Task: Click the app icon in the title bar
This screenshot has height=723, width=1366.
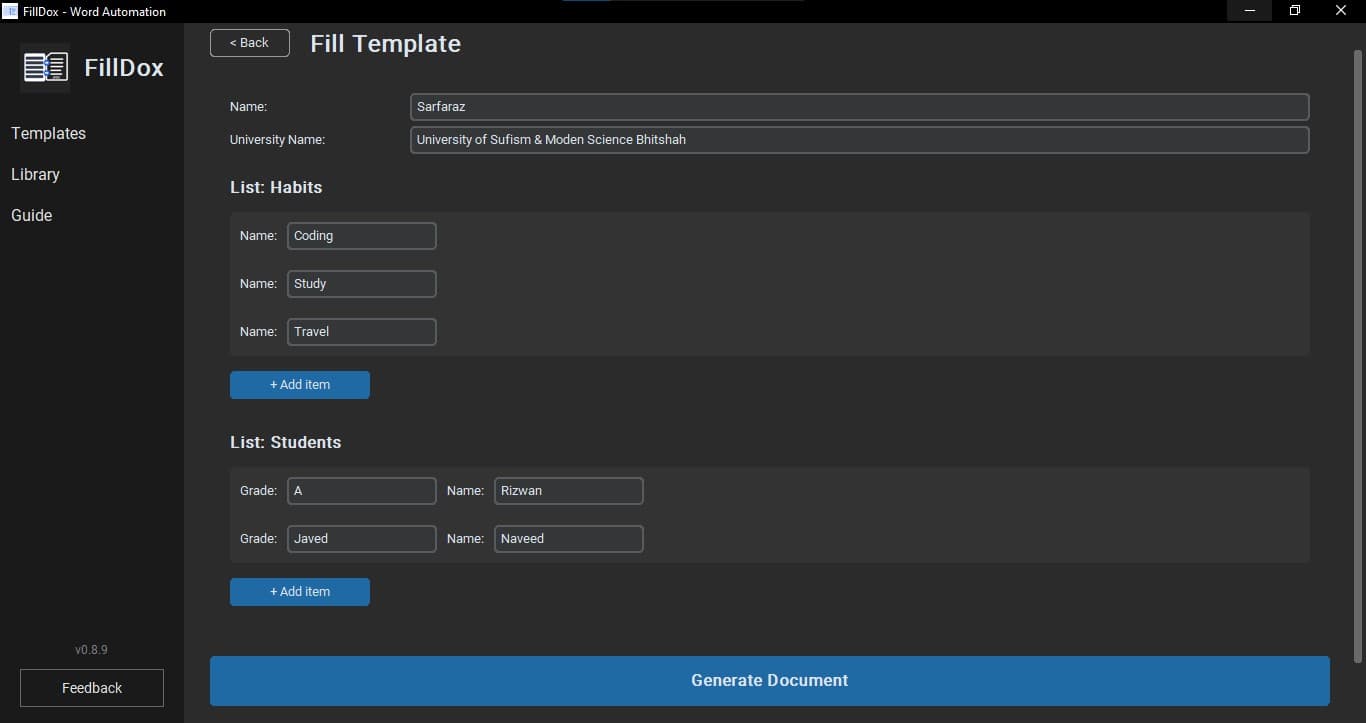Action: 10,11
